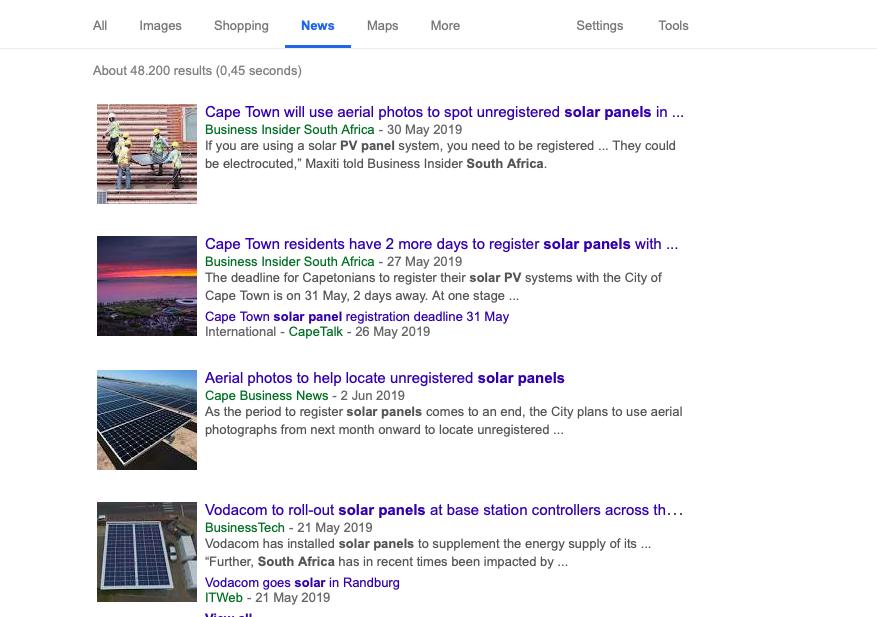Viewport: 877px width, 617px height.
Task: Expand the More search options menu
Action: click(445, 26)
